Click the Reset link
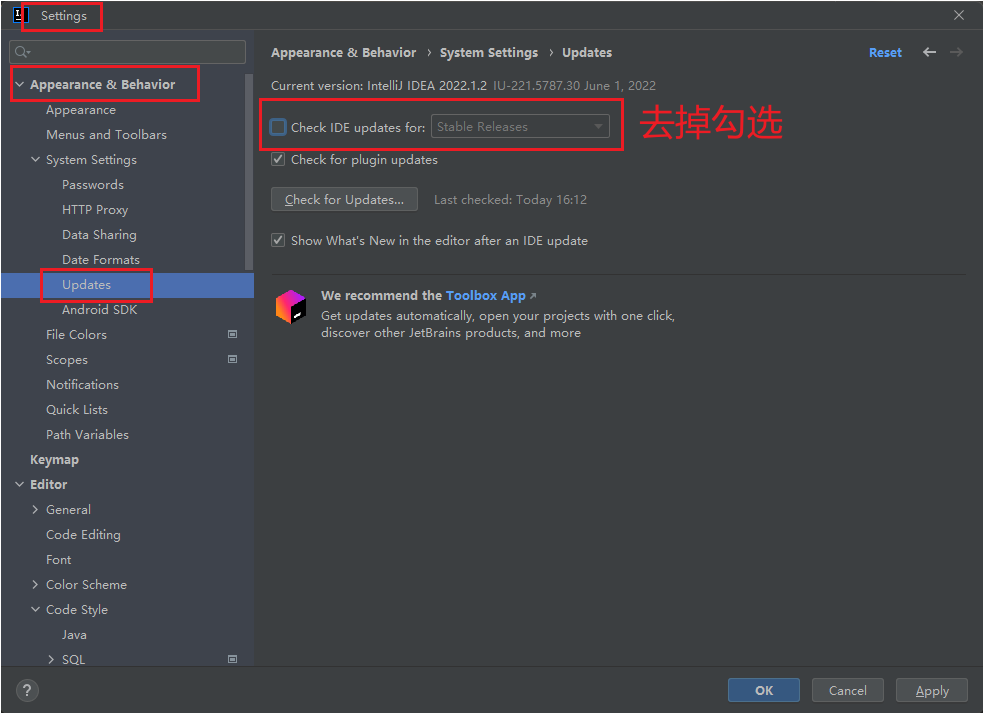 (885, 53)
